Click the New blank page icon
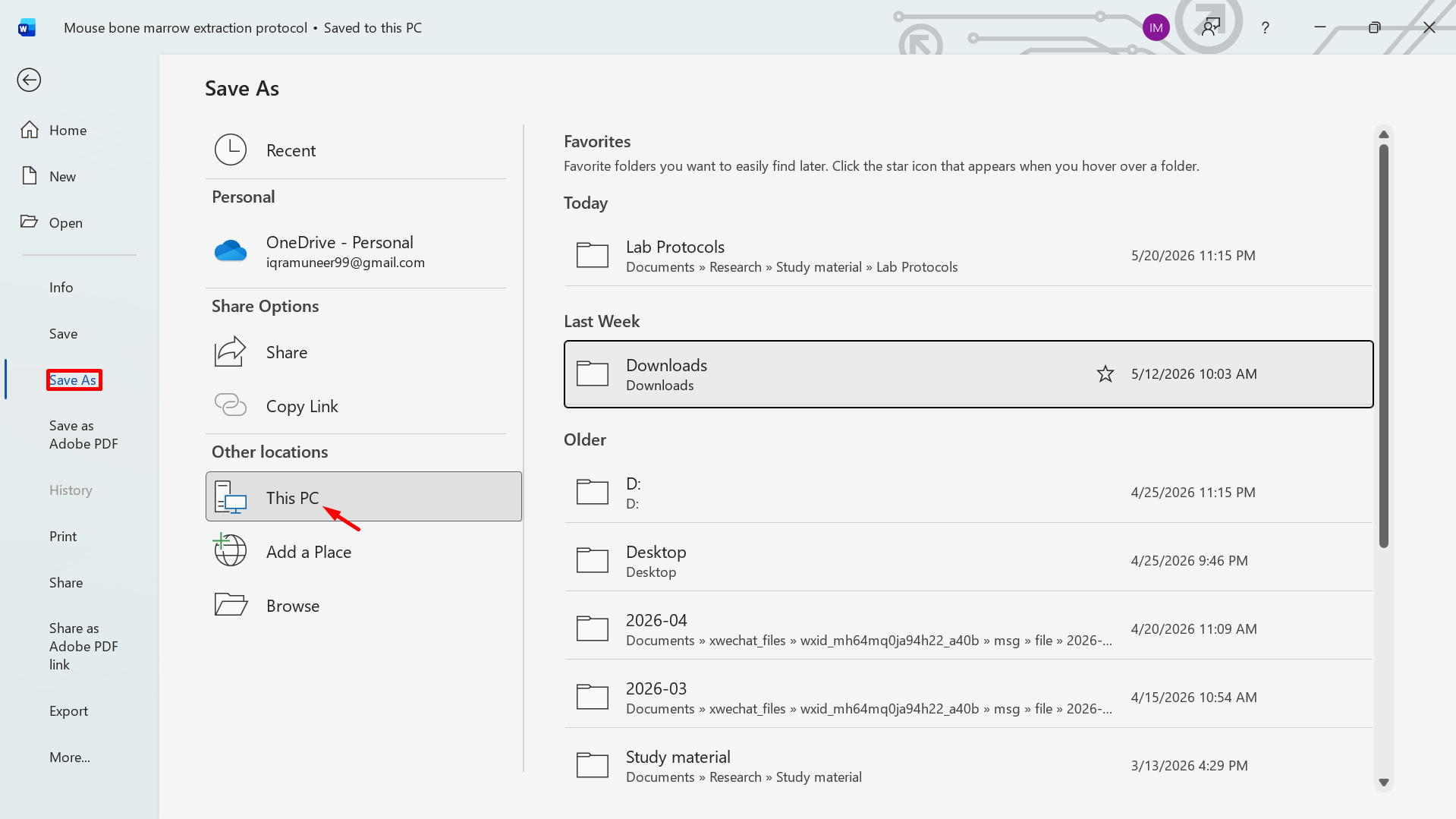The width and height of the screenshot is (1456, 819). tap(30, 176)
